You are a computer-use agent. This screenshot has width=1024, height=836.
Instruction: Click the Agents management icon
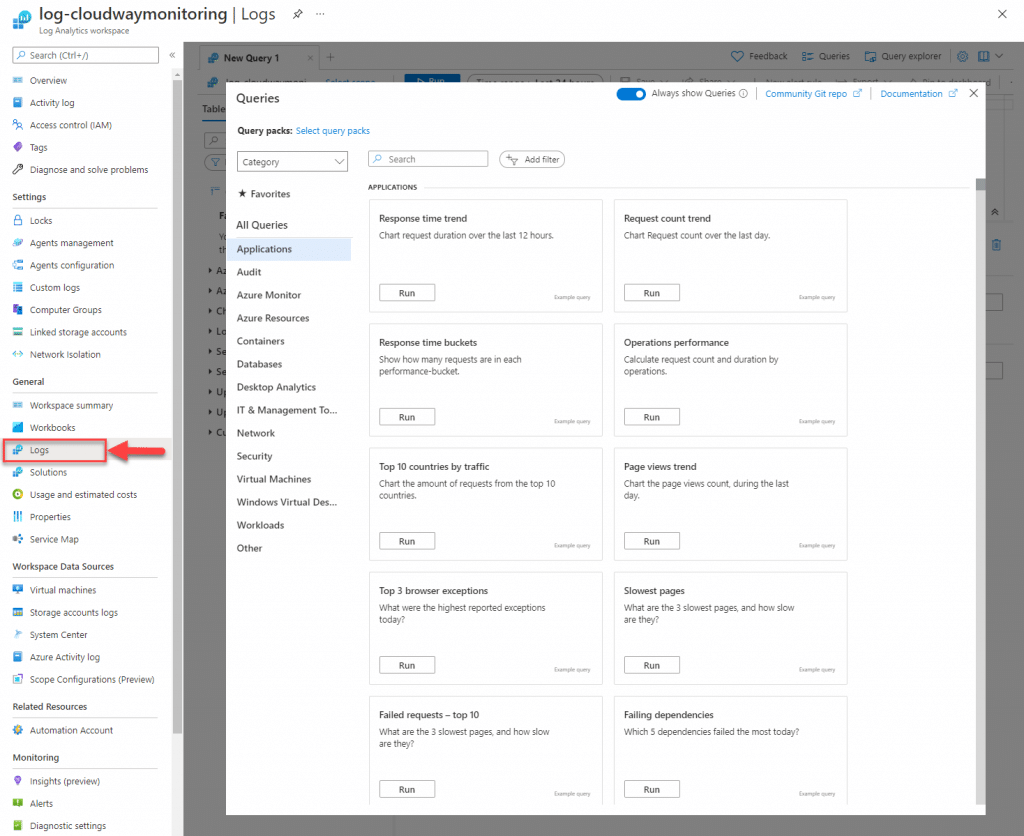click(18, 242)
